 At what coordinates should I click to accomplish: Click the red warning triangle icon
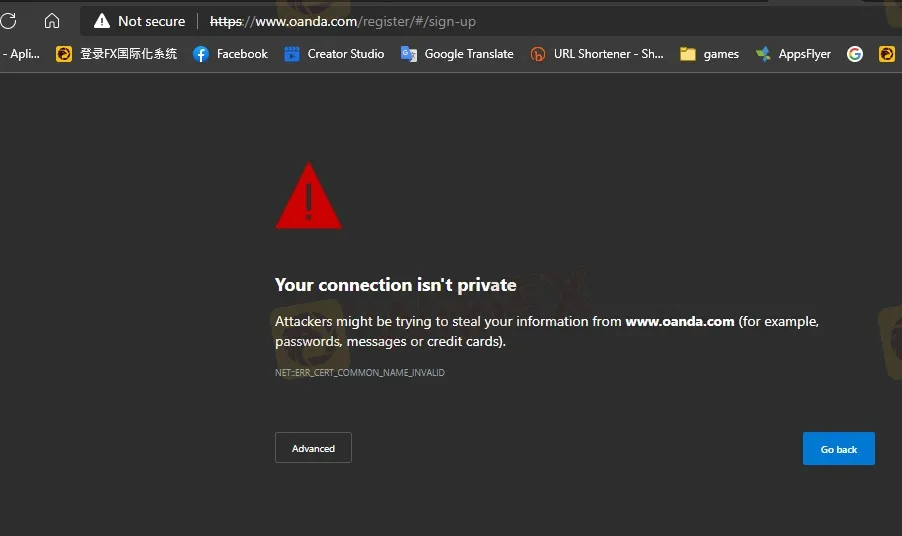tap(308, 196)
